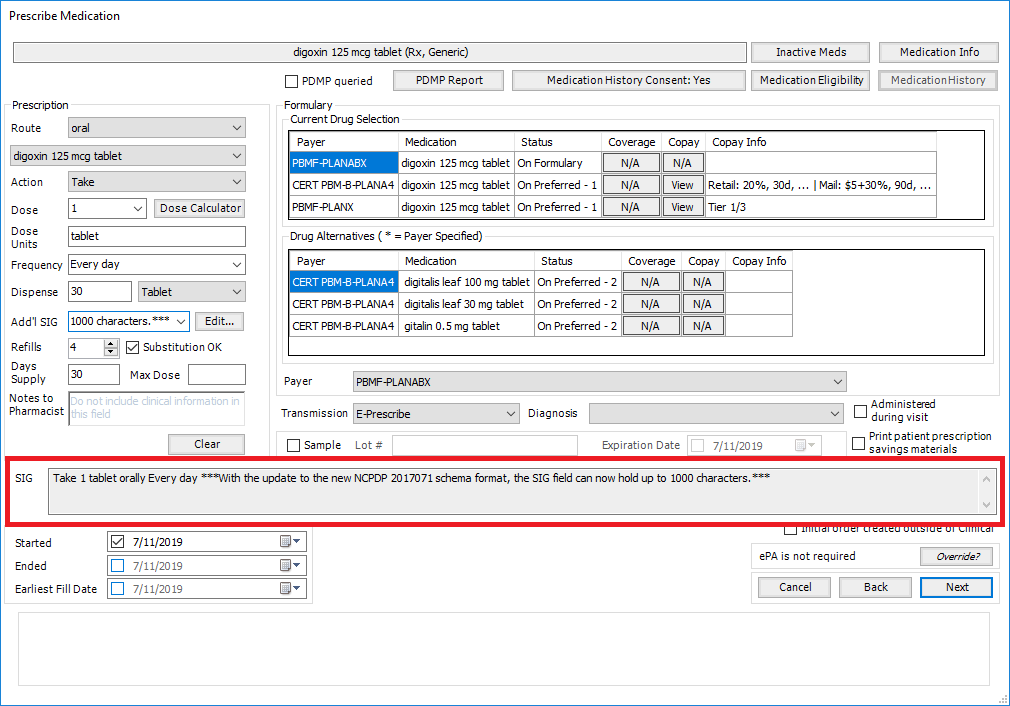Image resolution: width=1010 pixels, height=706 pixels.
Task: Select the PBMF-PLANX payer cell
Action: coord(344,207)
